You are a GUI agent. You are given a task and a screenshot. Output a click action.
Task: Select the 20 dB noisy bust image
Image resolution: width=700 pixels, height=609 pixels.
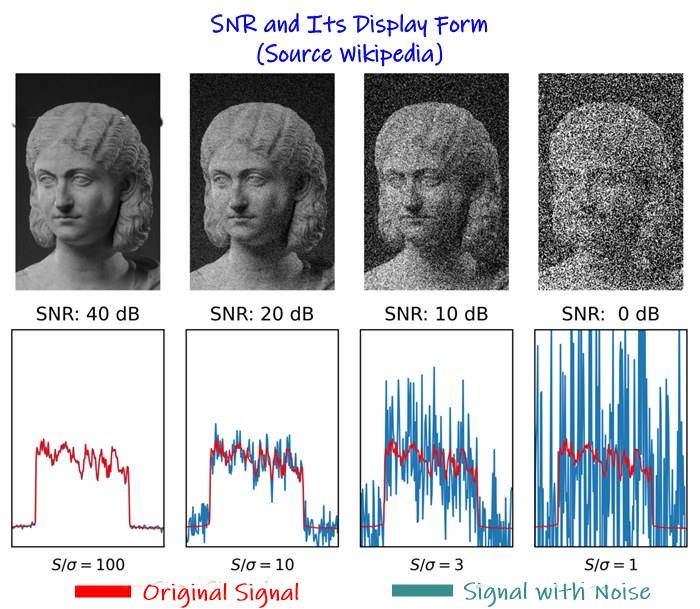coord(262,182)
